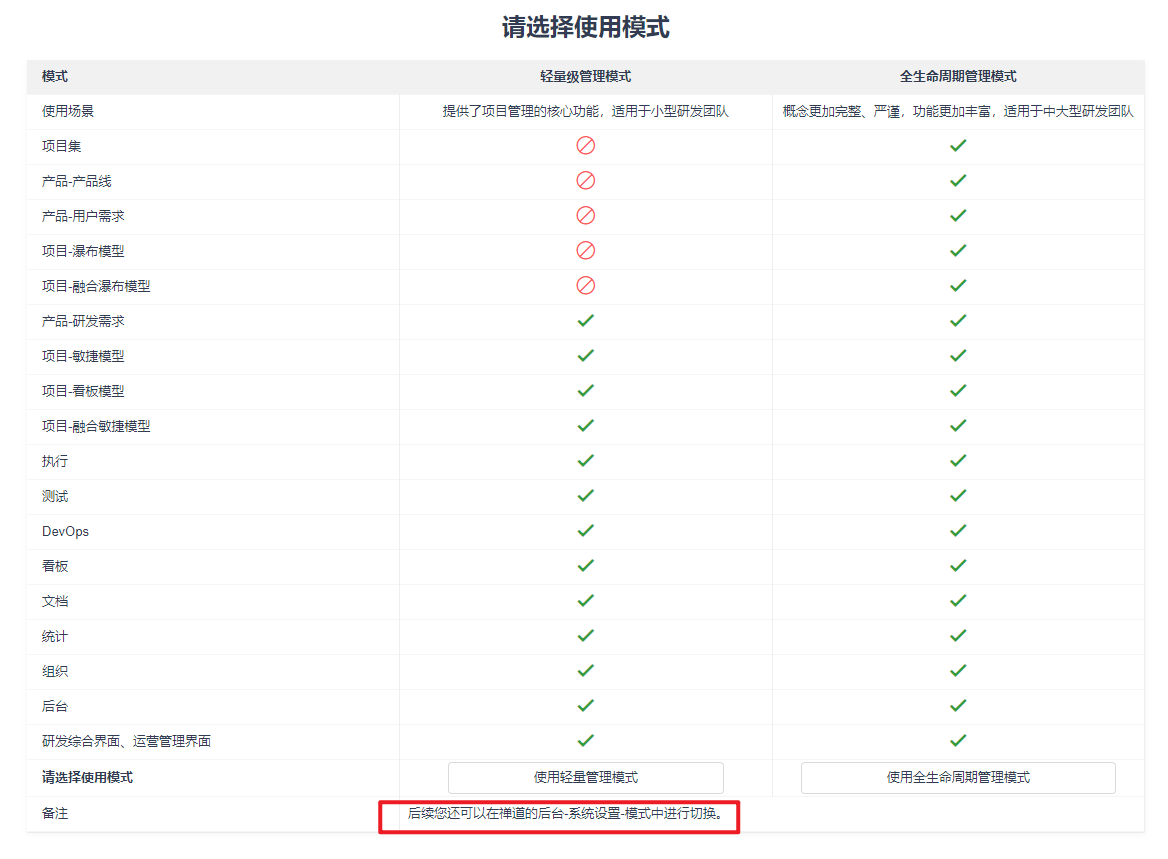Click forbidden icon in 项目-融合瀑布模型 row

[x=585, y=285]
